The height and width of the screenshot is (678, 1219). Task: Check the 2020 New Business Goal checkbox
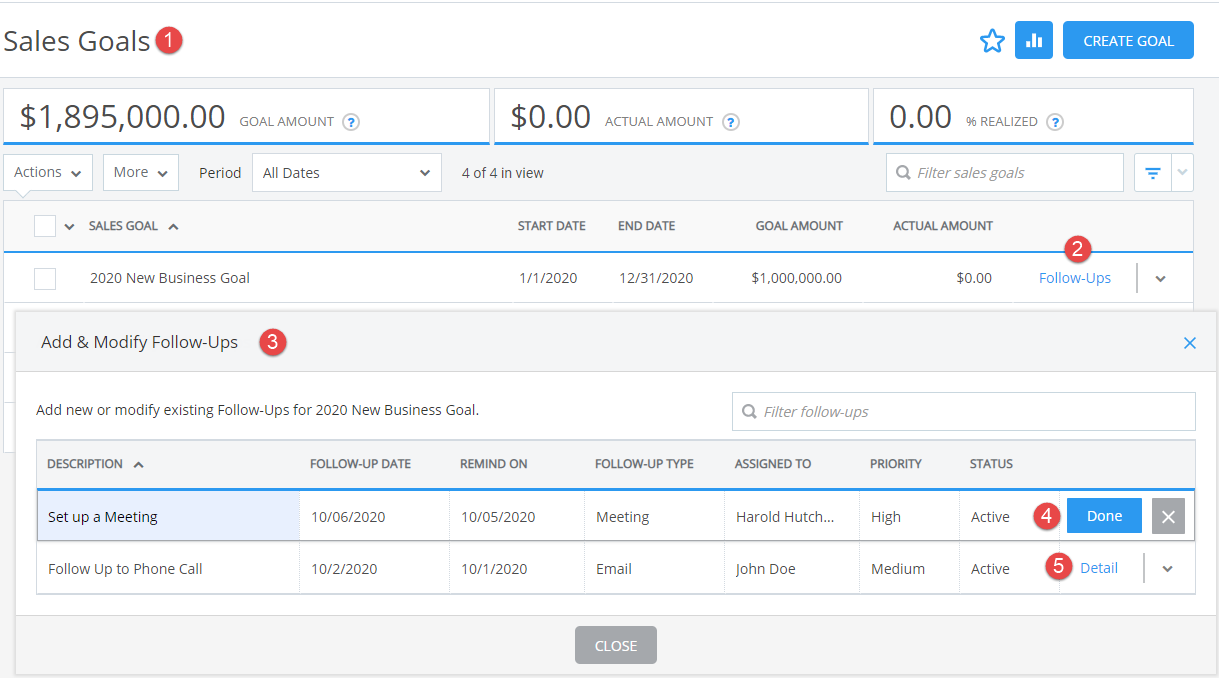point(45,279)
